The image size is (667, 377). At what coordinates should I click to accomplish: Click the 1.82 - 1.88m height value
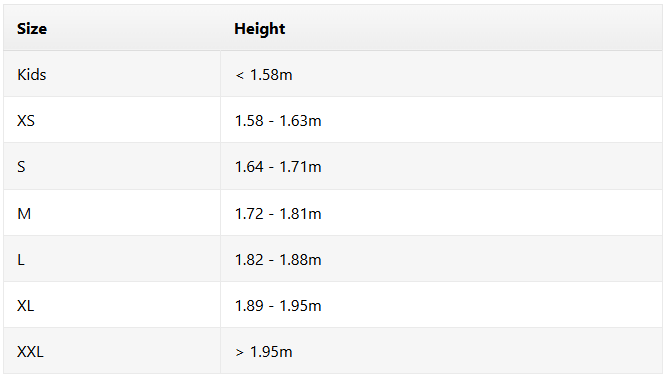click(x=278, y=259)
